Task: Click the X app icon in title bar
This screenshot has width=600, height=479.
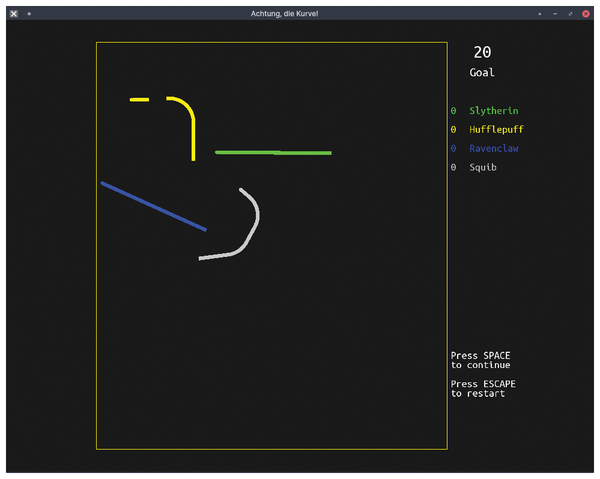Action: (14, 14)
